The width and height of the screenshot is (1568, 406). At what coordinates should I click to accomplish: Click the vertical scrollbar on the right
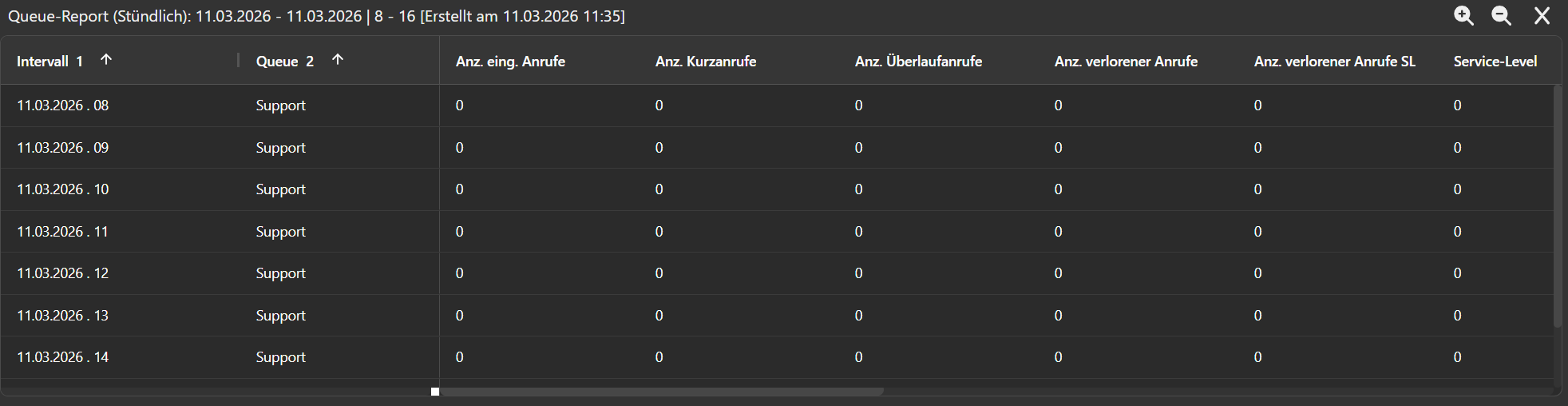1557,206
